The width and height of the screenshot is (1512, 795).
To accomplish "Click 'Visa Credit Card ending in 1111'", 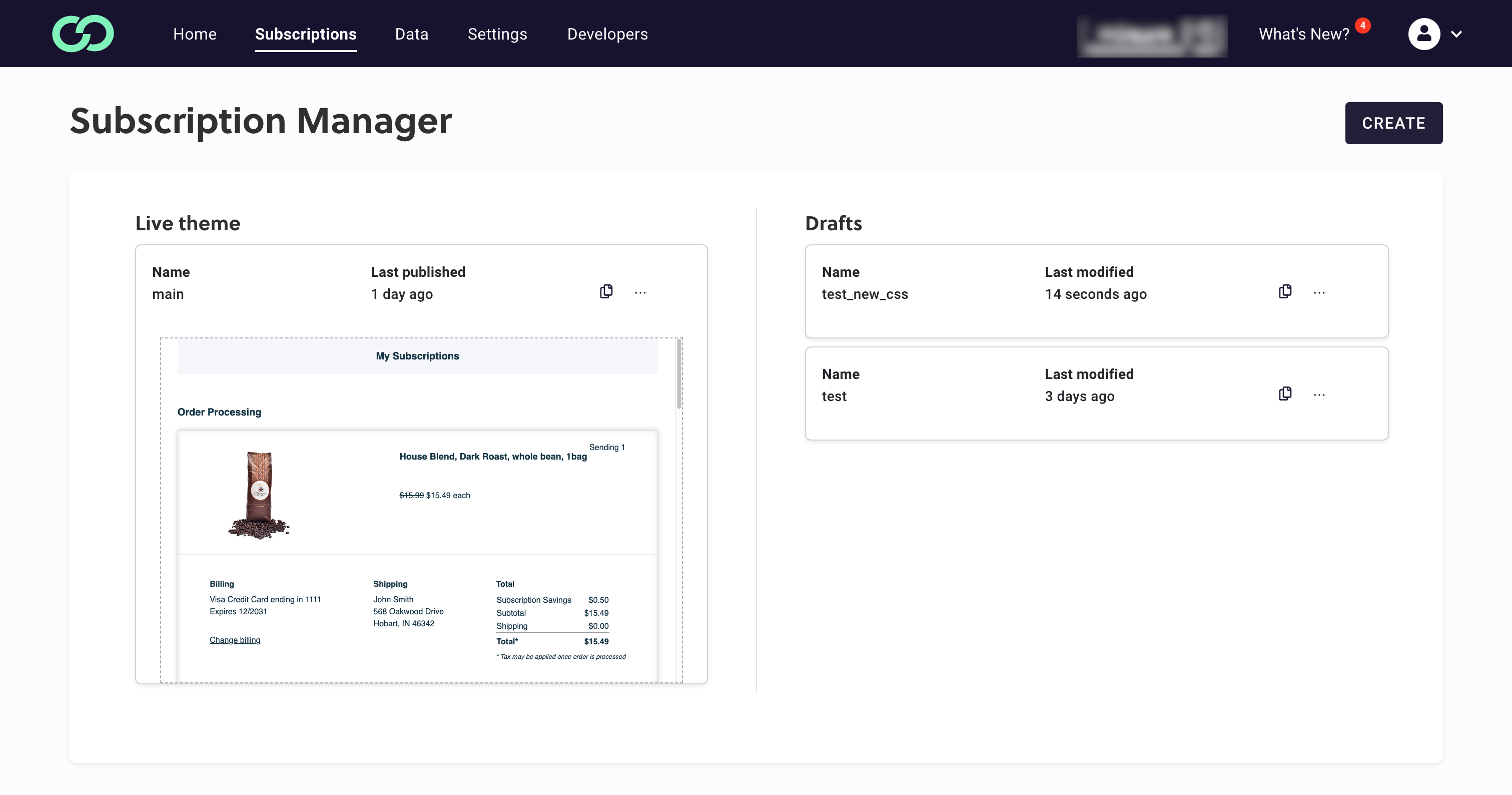I will 265,599.
